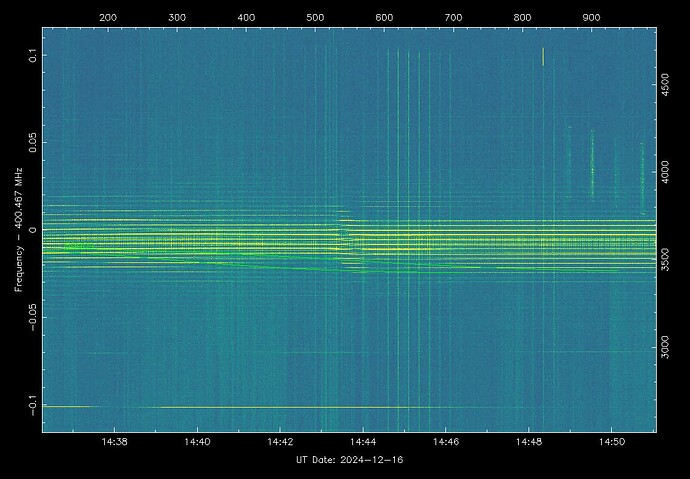Click the top axis label 900
690x479 pixels.
pyautogui.click(x=591, y=18)
